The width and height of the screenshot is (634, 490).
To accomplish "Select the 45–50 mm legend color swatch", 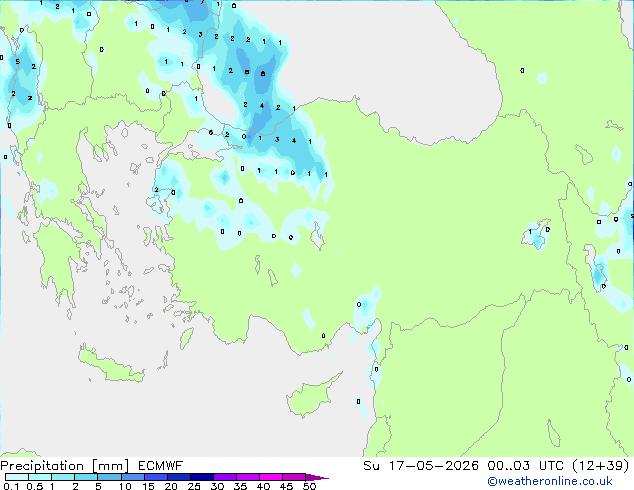I will coord(294,477).
